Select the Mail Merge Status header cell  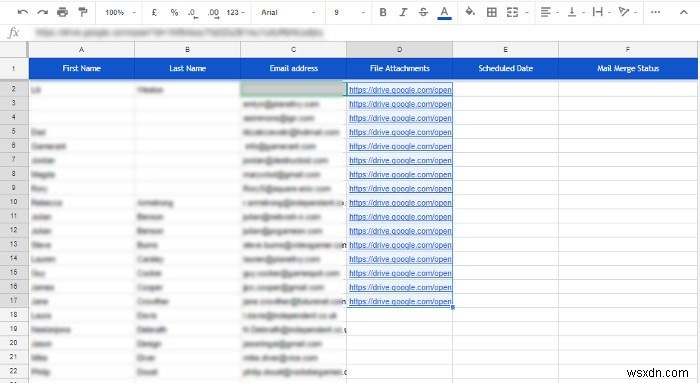(x=628, y=68)
